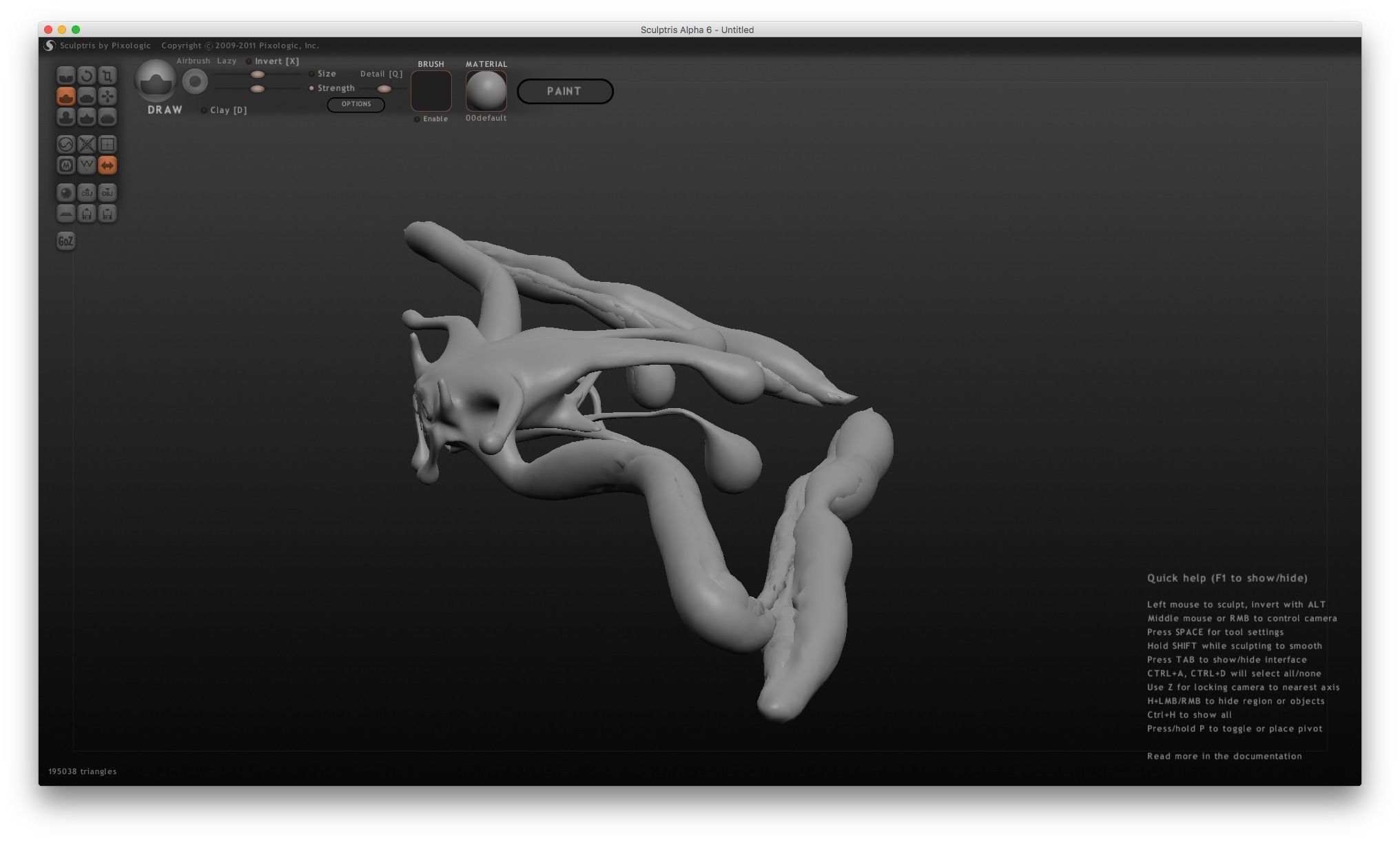
Task: Select the Mask tool M icon
Action: (65, 165)
